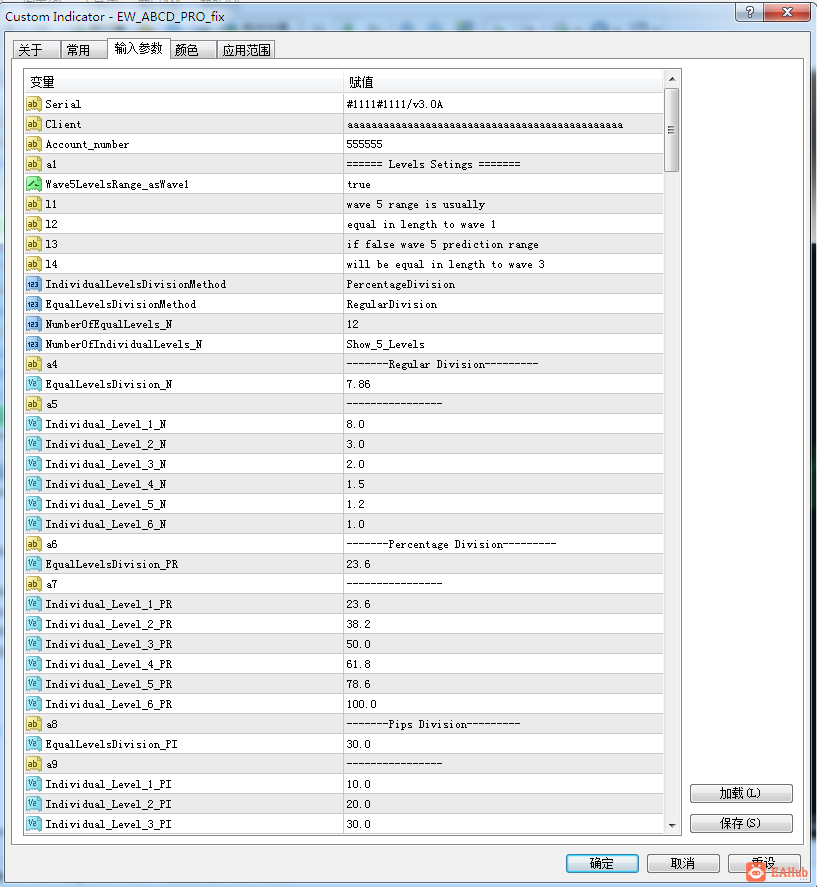Close the Custom Indicator dialog
817x887 pixels.
coord(787,12)
